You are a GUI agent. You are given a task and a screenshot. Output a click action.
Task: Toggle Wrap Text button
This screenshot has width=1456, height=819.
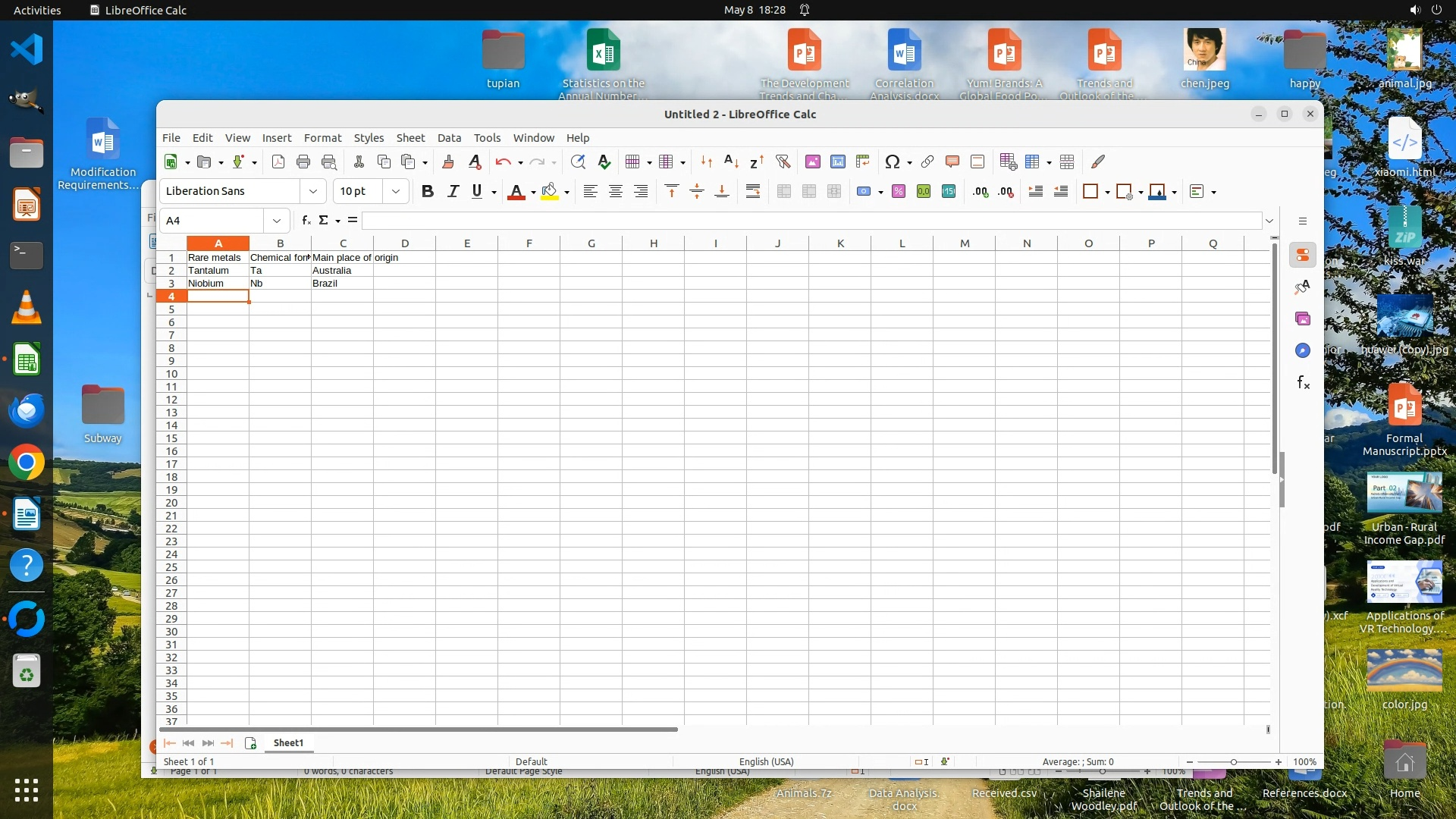pos(752,192)
